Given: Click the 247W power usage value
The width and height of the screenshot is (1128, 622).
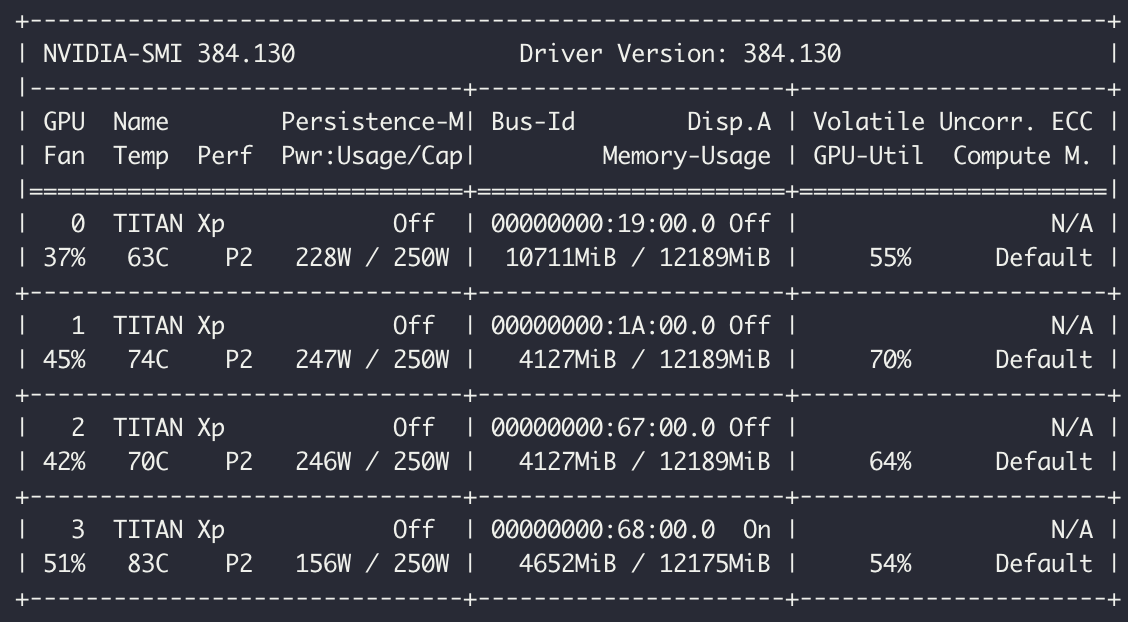Looking at the screenshot, I should click(323, 360).
